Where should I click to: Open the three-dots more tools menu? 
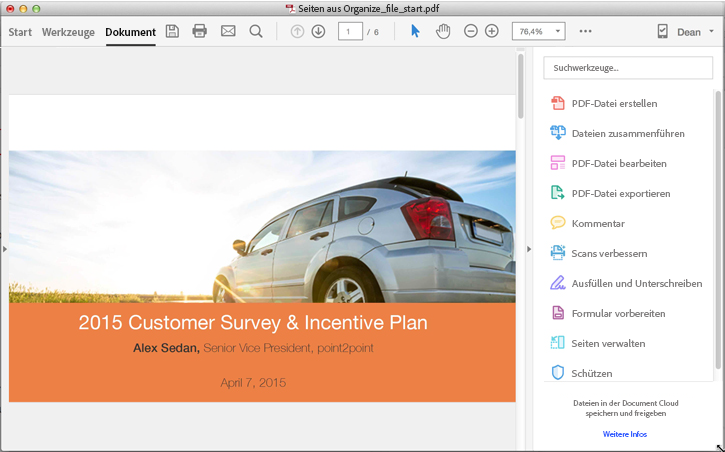[x=585, y=31]
